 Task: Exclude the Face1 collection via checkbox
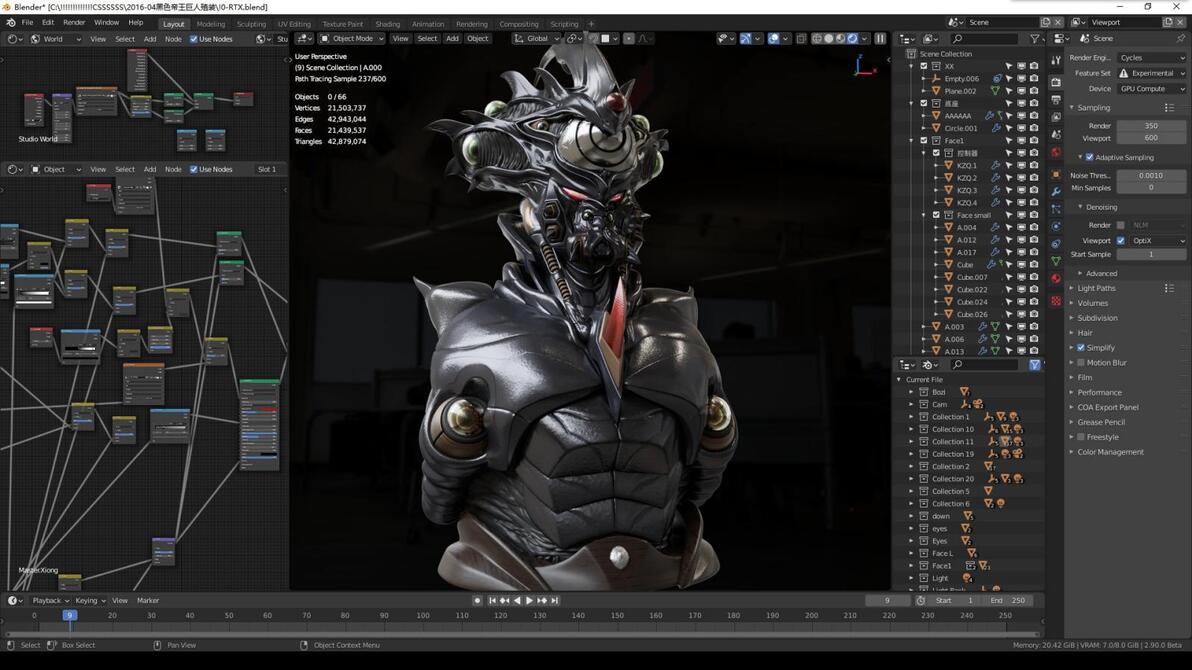coord(924,141)
